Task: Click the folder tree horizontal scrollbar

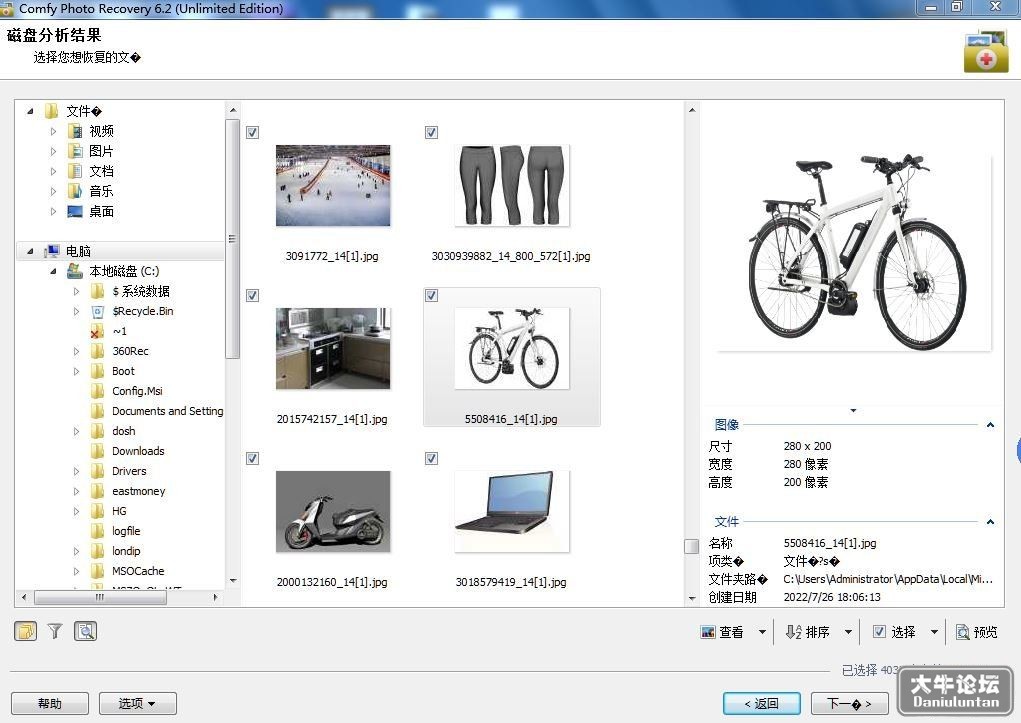Action: pos(119,597)
